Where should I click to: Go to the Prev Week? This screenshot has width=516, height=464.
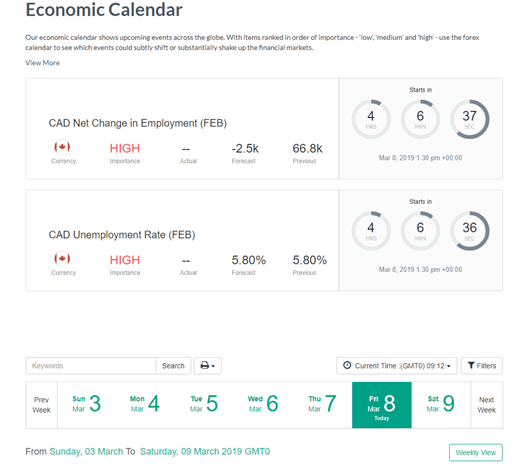(x=41, y=405)
